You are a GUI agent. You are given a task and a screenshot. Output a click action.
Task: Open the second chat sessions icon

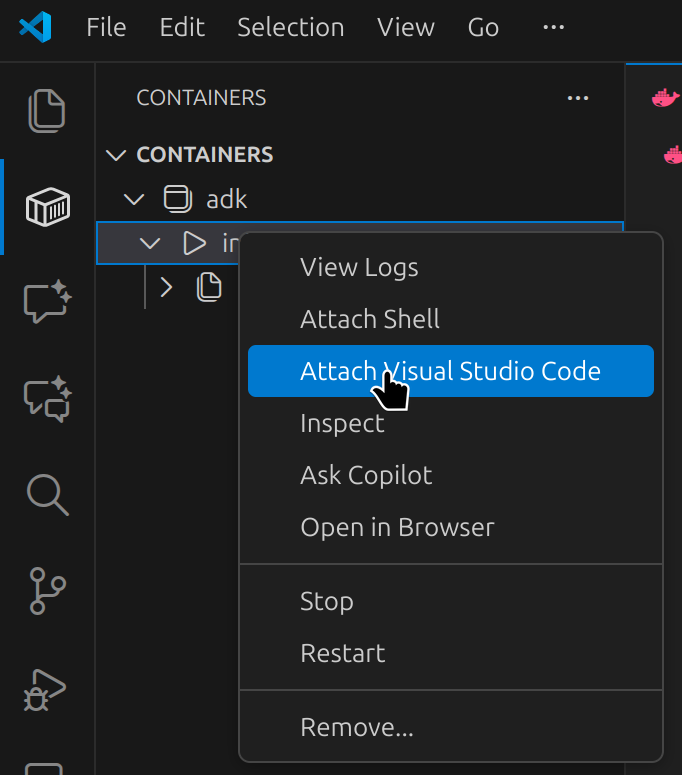47,398
